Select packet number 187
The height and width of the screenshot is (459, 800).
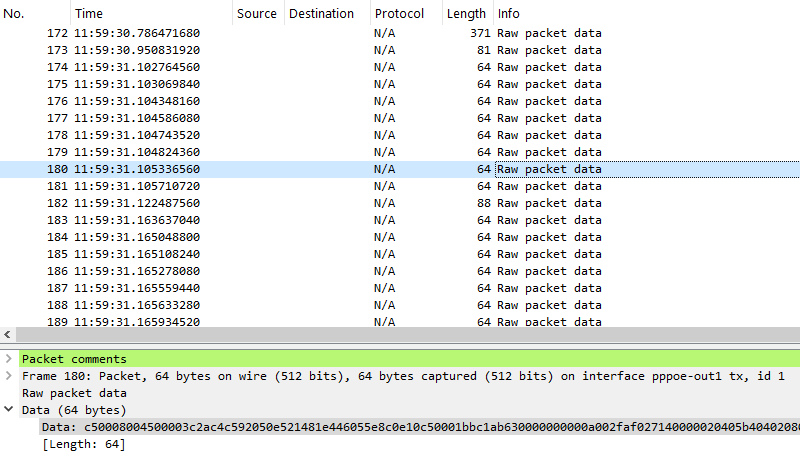pos(400,288)
